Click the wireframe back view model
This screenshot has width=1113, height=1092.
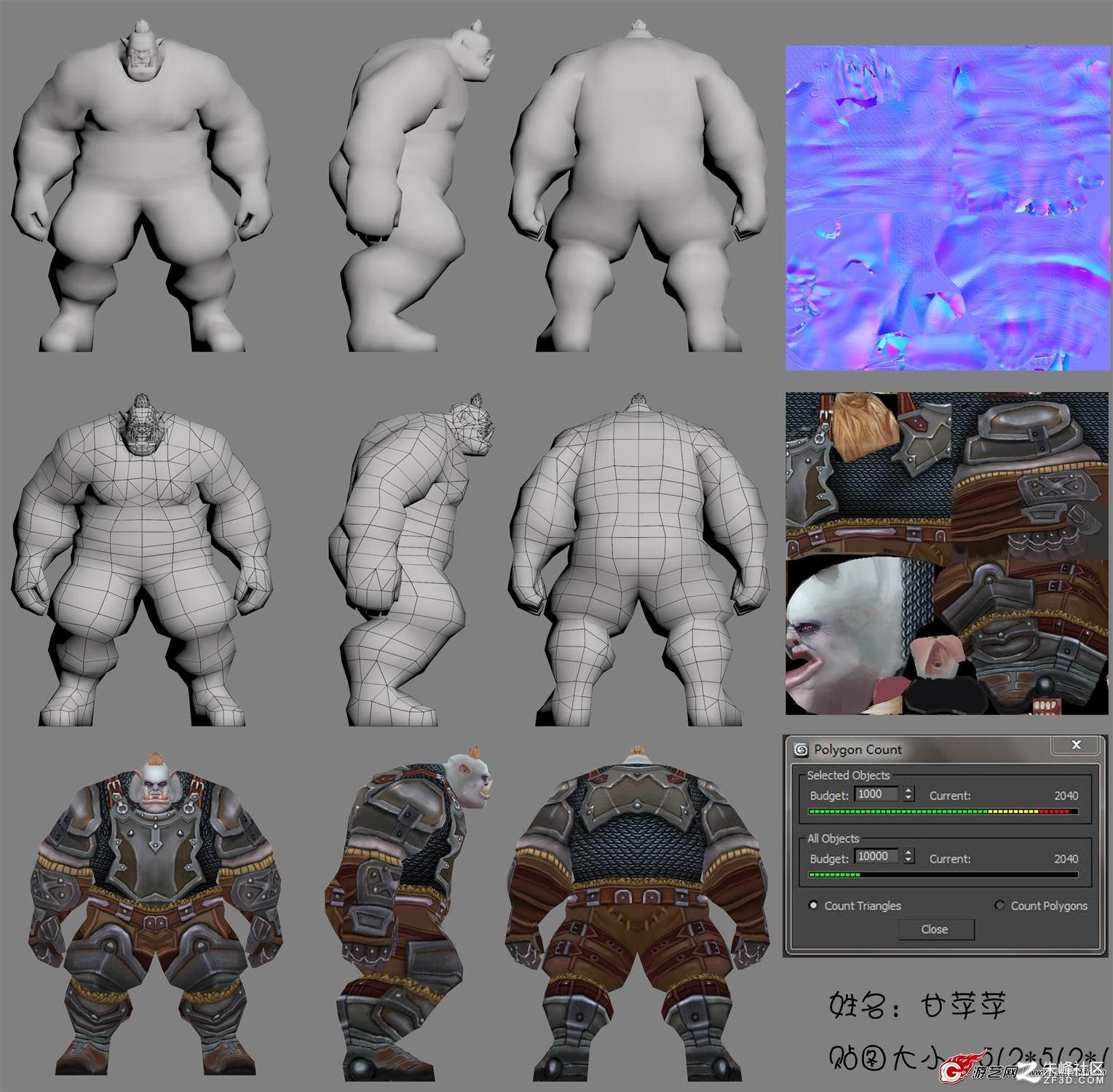(x=638, y=559)
